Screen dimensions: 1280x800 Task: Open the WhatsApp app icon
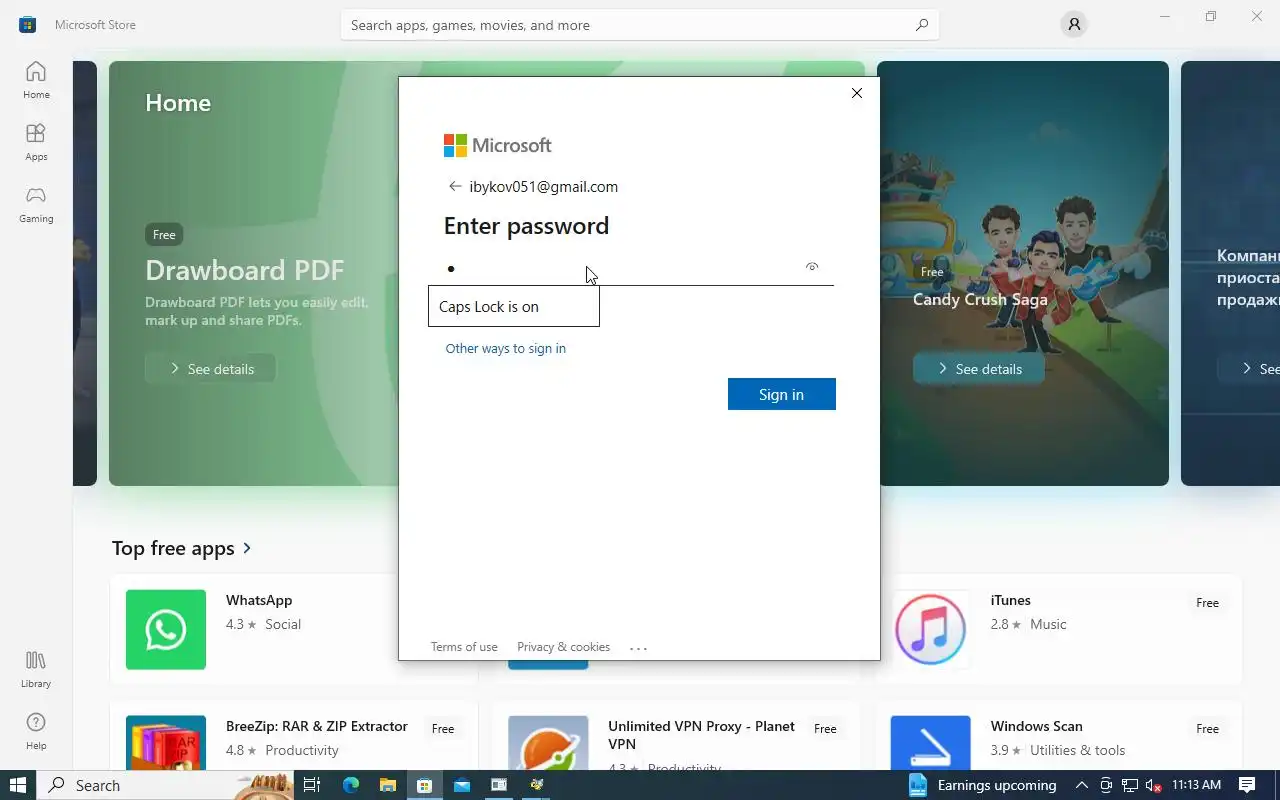(166, 630)
